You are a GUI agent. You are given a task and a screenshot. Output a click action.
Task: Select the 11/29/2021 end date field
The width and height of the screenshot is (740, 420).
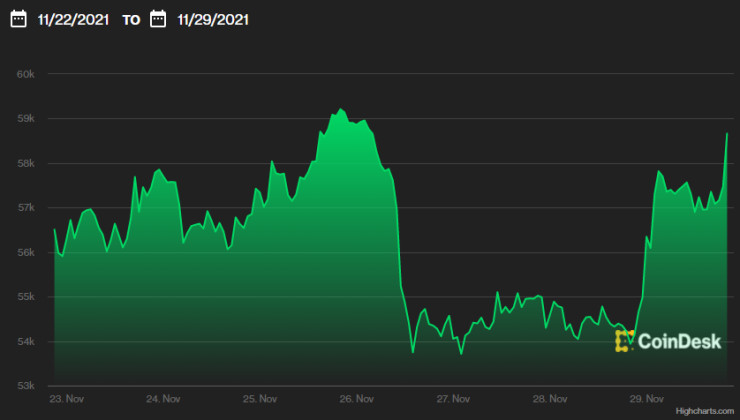(215, 19)
